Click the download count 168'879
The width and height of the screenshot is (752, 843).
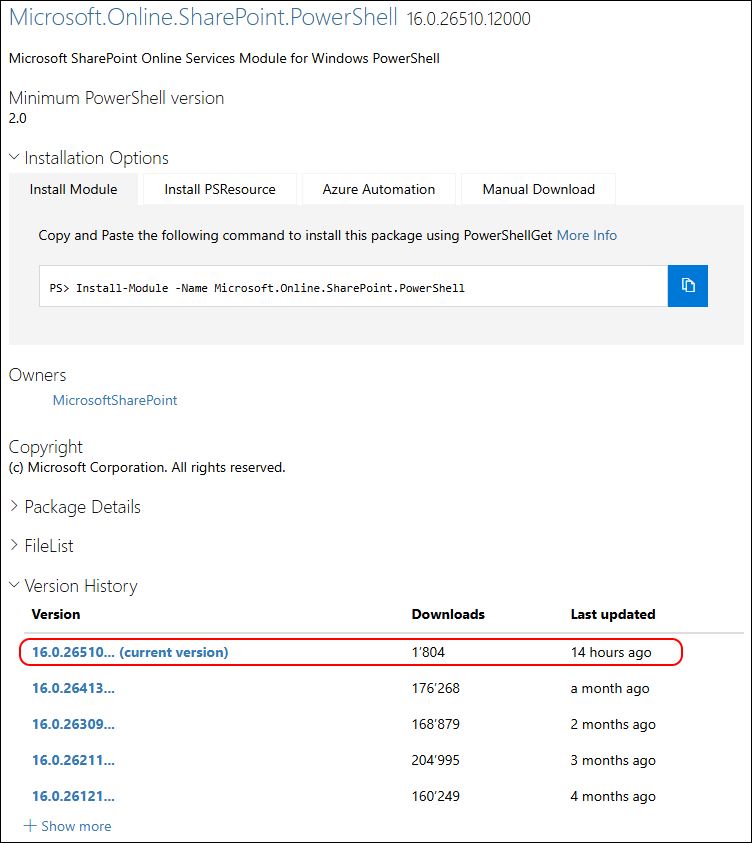[435, 724]
